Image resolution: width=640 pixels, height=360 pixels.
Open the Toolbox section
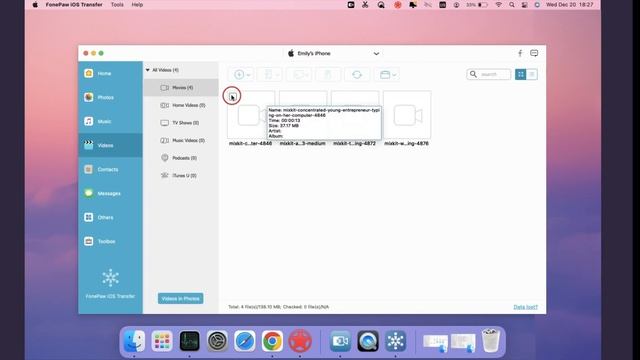coord(110,242)
